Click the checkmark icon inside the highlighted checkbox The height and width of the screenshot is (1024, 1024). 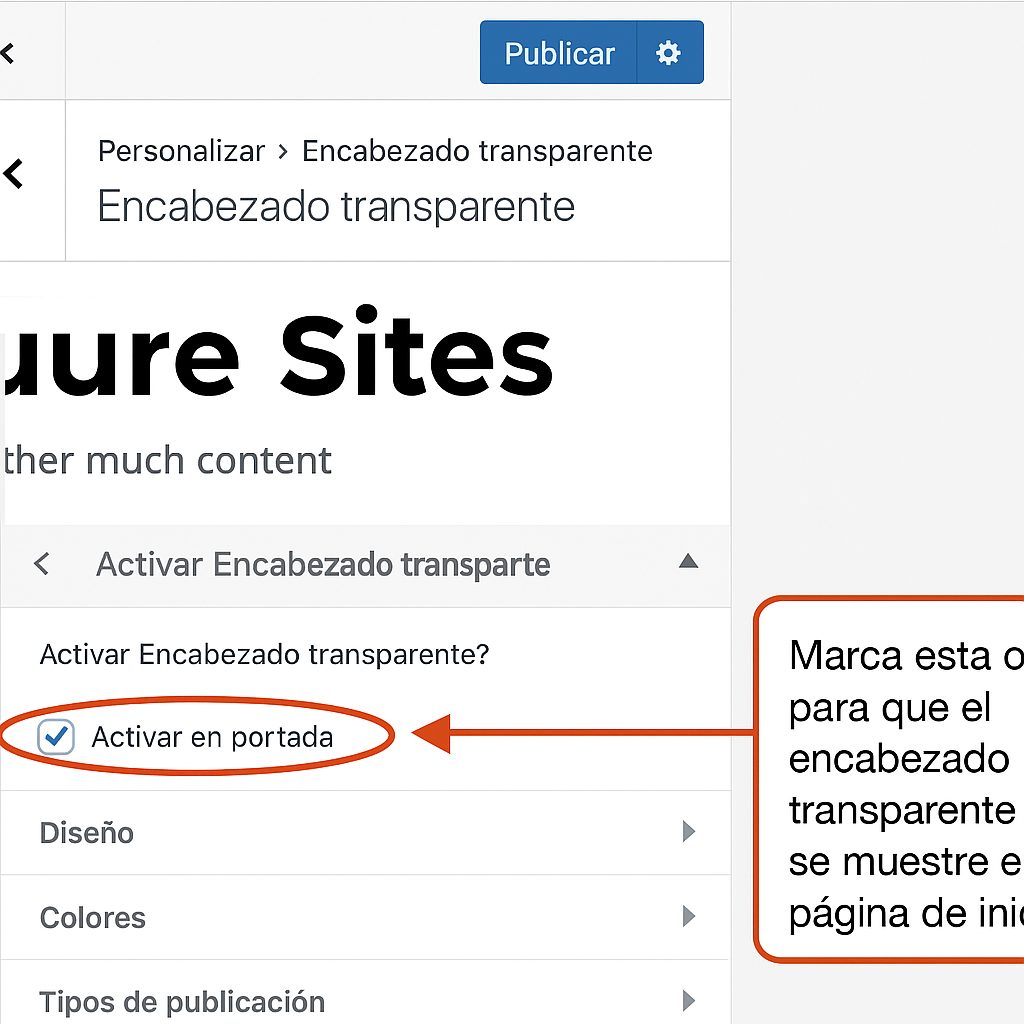tap(57, 737)
